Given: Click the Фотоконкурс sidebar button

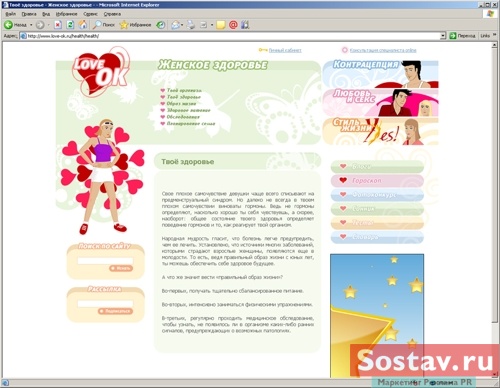Looking at the screenshot, I should point(377,195).
